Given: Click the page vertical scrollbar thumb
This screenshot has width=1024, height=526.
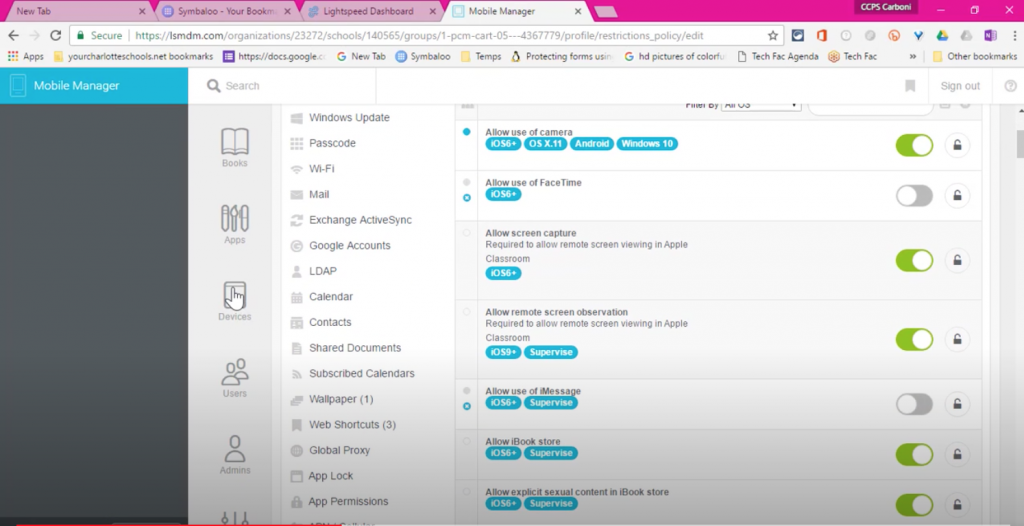Looking at the screenshot, I should pos(1019,144).
